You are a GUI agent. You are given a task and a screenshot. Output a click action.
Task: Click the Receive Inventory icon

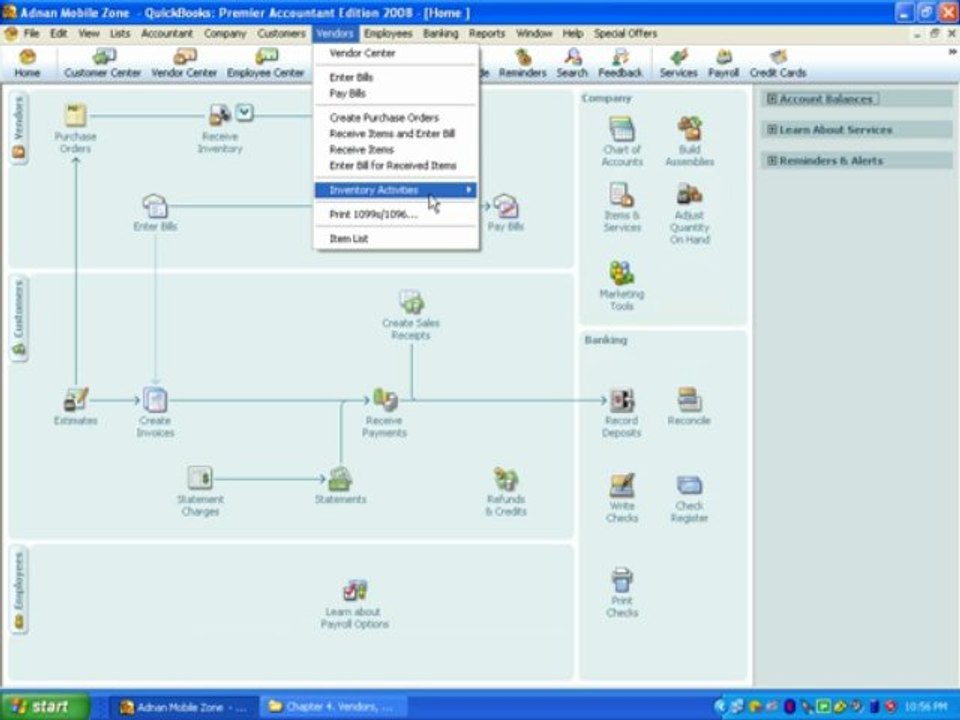(x=219, y=114)
